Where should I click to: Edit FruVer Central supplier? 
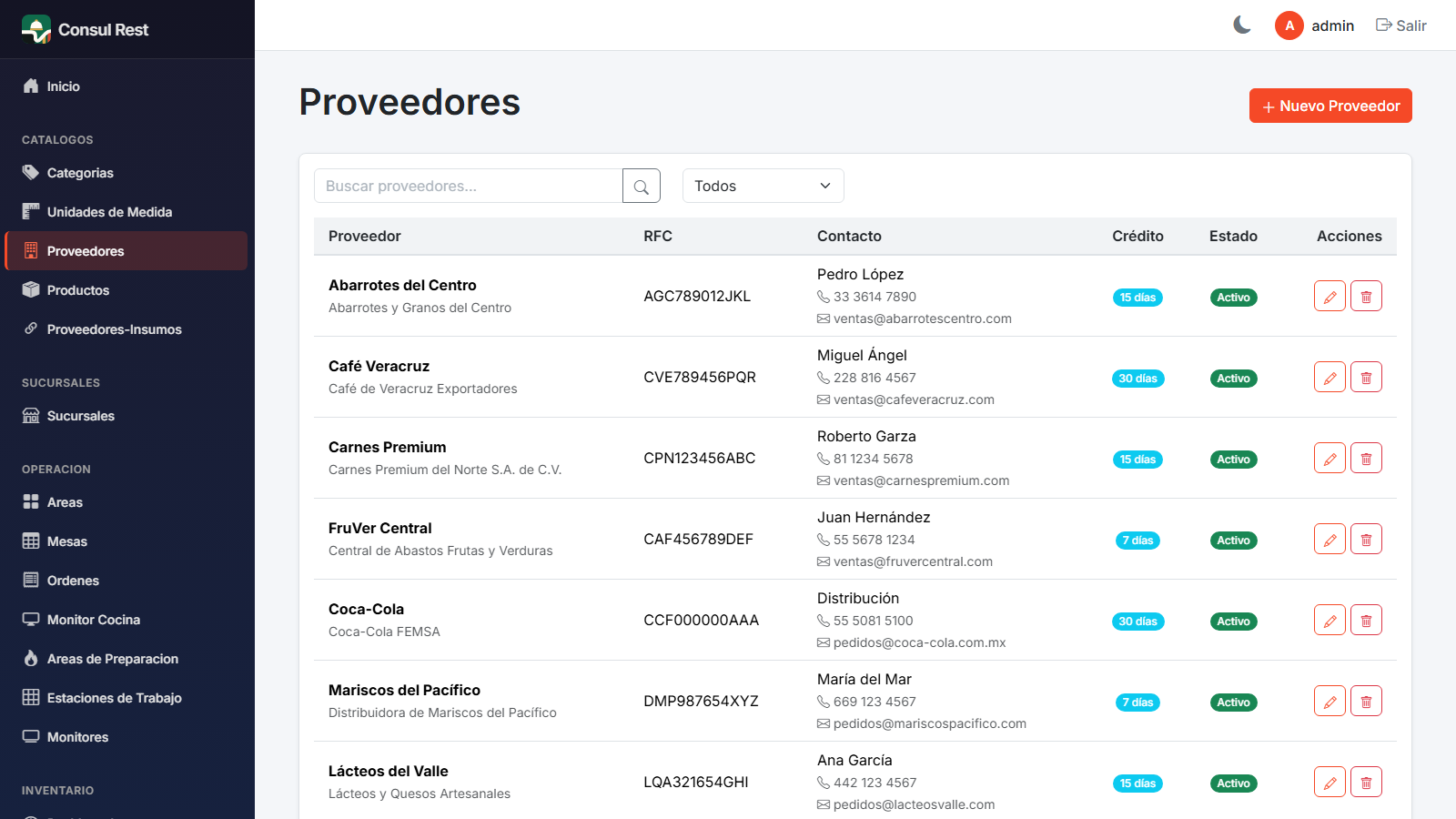tap(1330, 539)
